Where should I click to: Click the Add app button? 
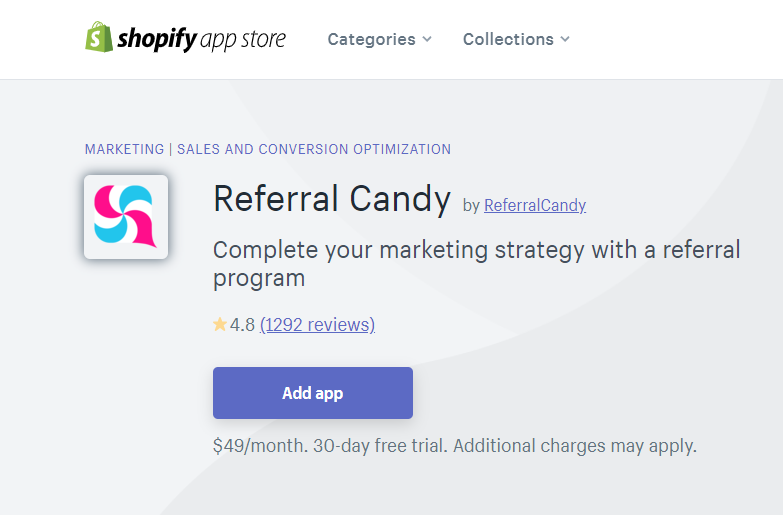point(313,393)
